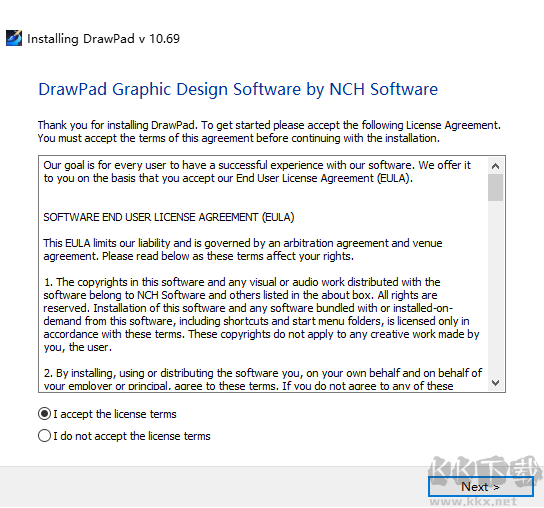Click the scrollbar track below the thumb

[x=495, y=288]
